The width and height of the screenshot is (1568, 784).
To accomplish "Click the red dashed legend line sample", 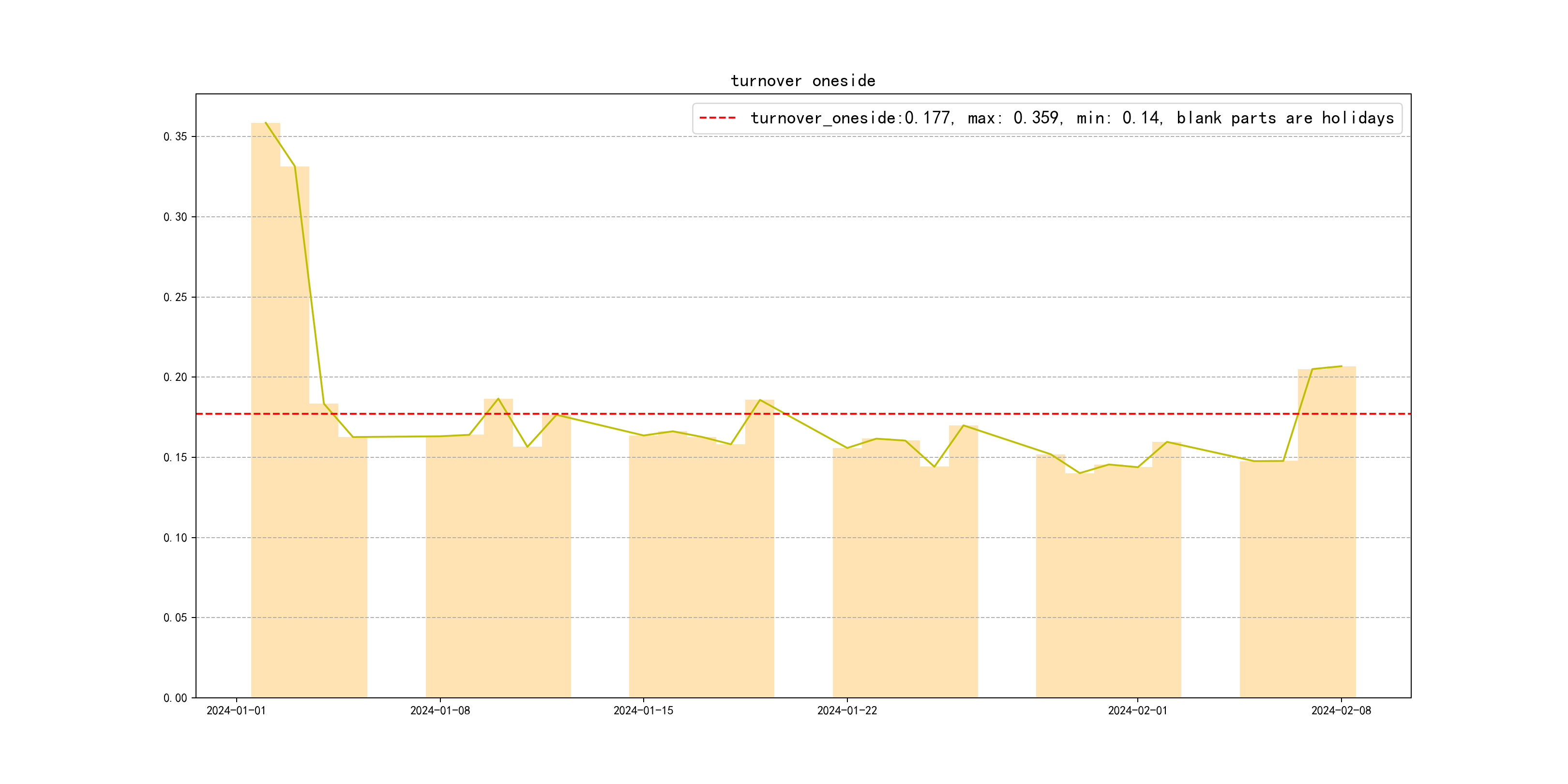I will [717, 118].
